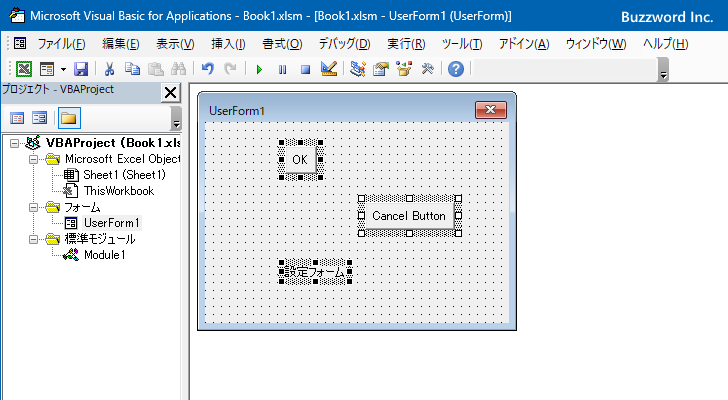Select the OK button on UserForm1
Viewport: 728px width, 400px height.
[x=300, y=160]
